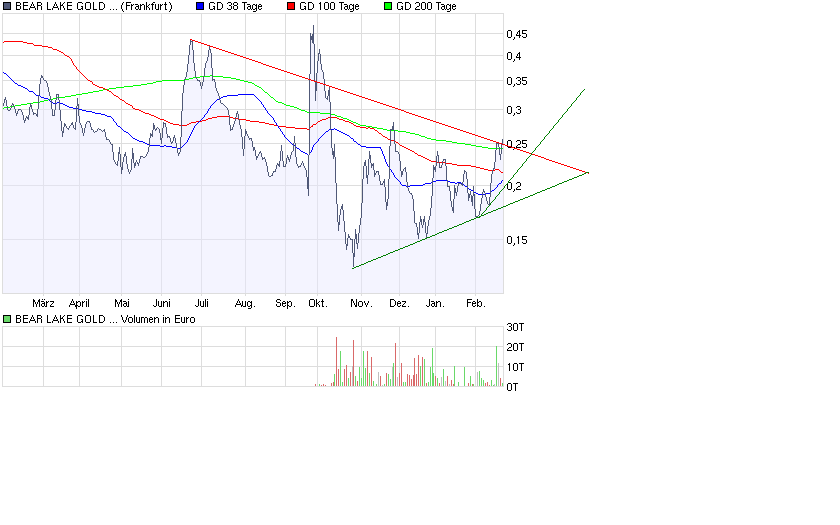The width and height of the screenshot is (840, 525).
Task: Click the green GD 200 Tage legend swatch
Action: pyautogui.click(x=388, y=6)
